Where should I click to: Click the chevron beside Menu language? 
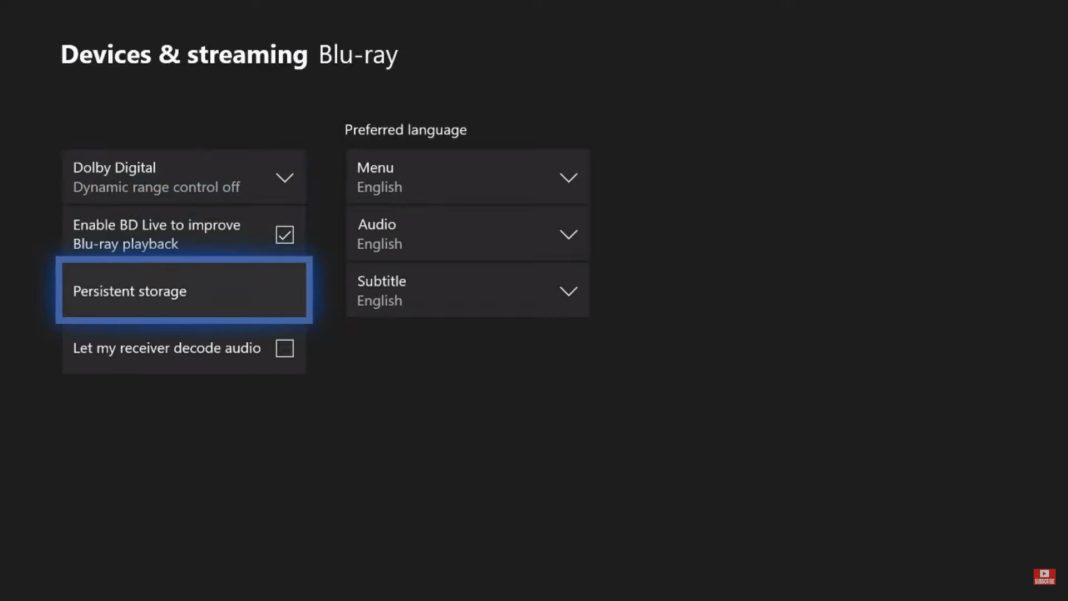pos(568,177)
